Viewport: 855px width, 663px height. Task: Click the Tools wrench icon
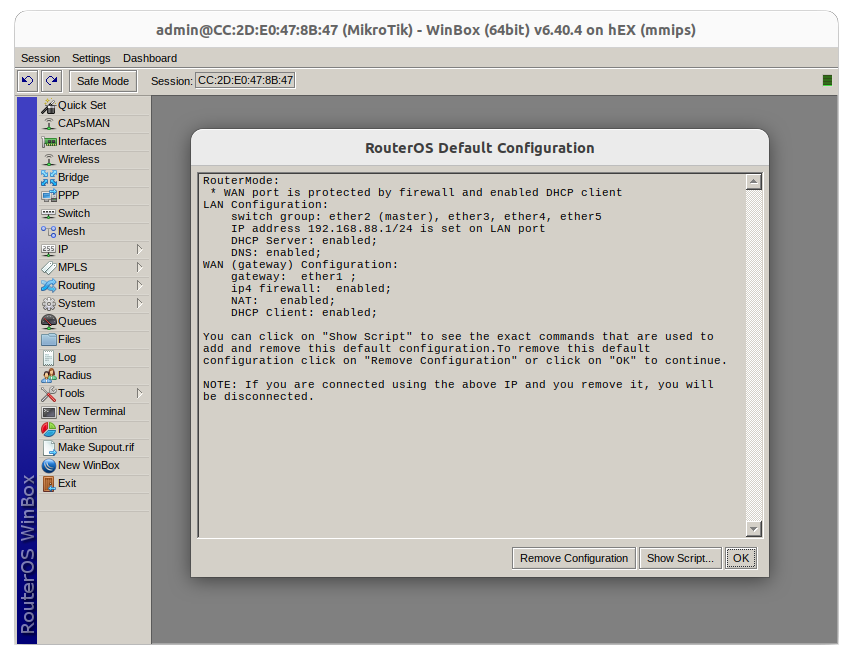(49, 394)
